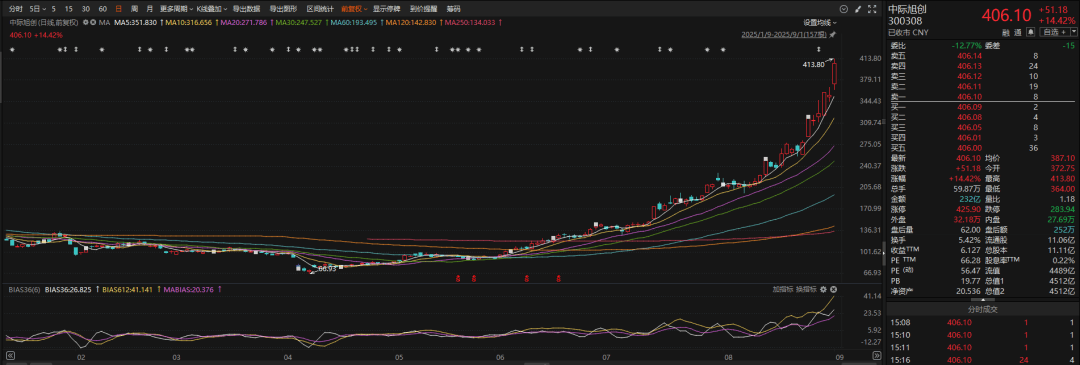Toggle the 融 margin trading tag
This screenshot has width=1080, height=365.
pos(1006,32)
